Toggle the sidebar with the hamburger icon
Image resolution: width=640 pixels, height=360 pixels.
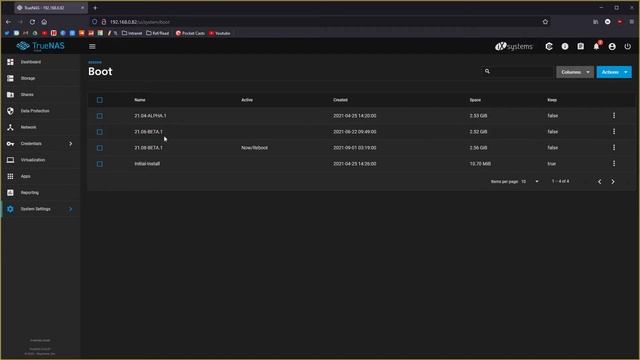[92, 47]
